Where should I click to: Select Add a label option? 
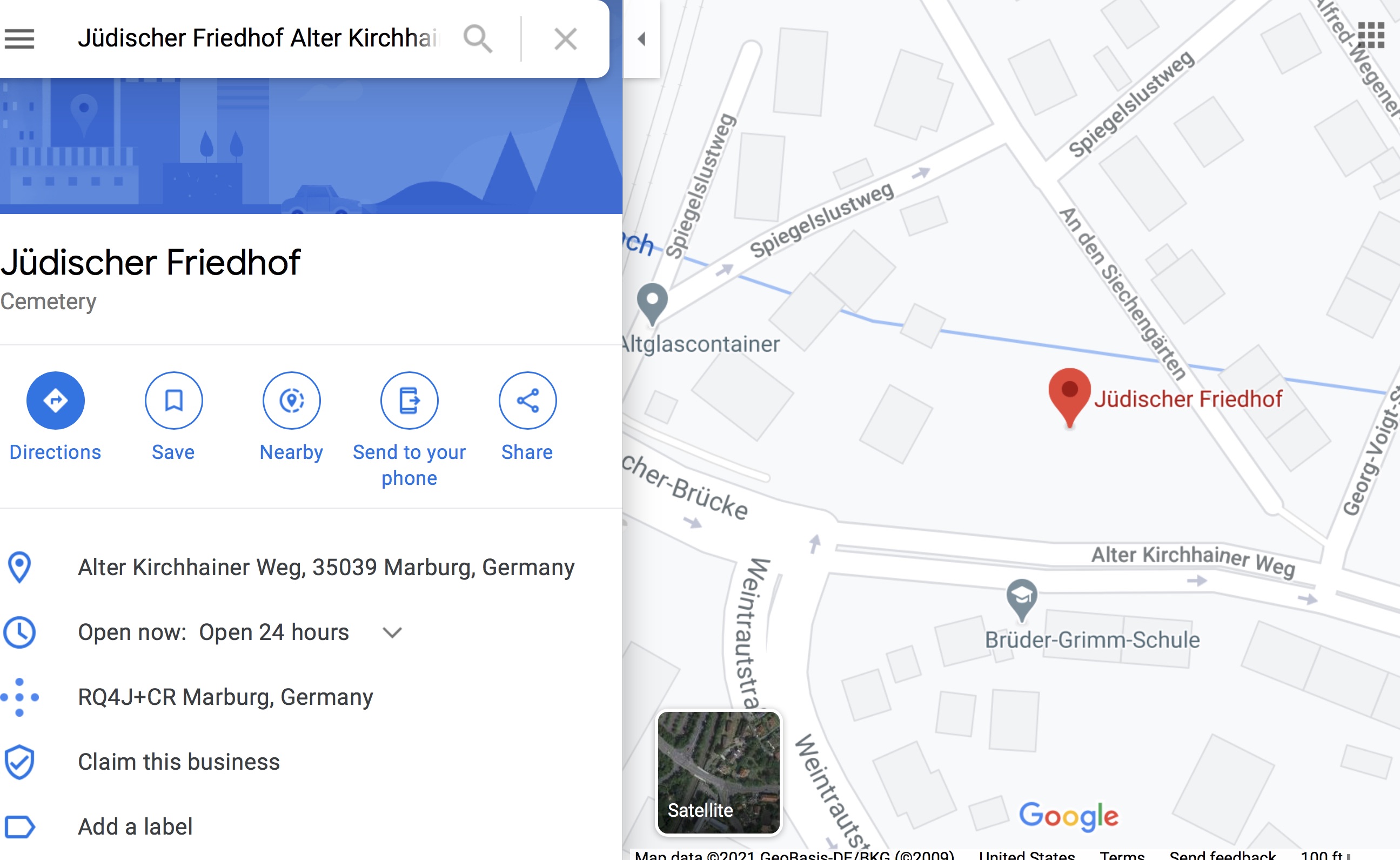tap(135, 826)
